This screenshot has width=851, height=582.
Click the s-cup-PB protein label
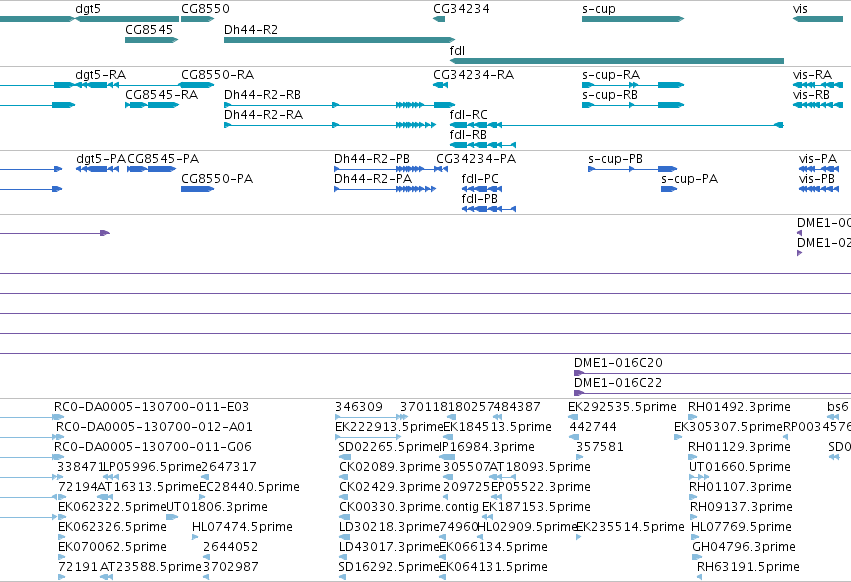click(615, 159)
